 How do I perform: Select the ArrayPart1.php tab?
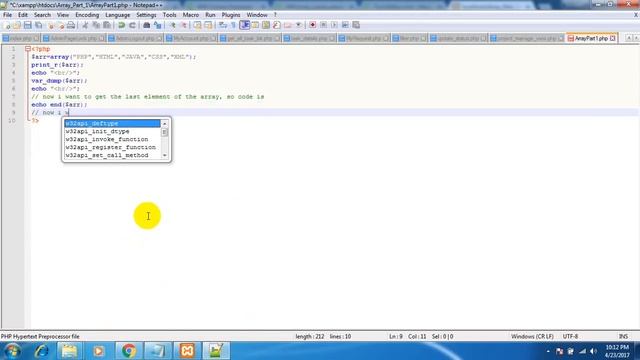591,38
